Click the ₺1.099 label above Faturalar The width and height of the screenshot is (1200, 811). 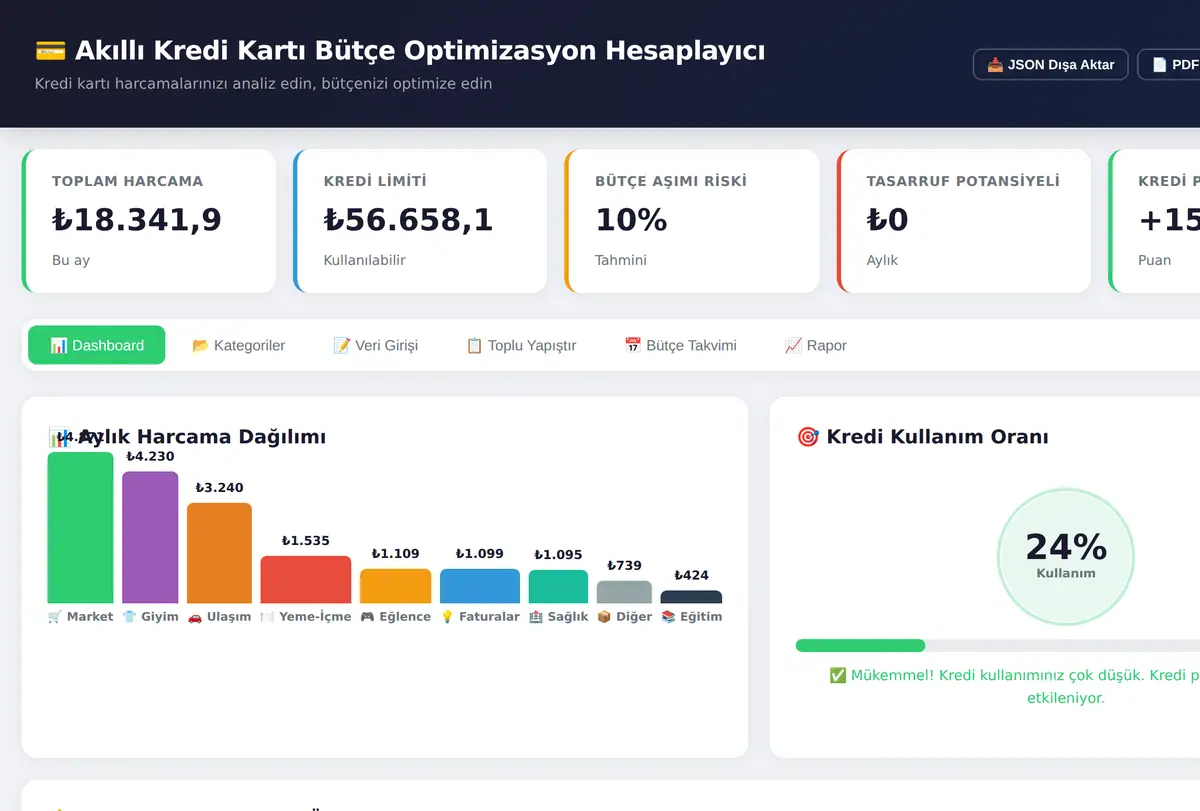(x=480, y=554)
